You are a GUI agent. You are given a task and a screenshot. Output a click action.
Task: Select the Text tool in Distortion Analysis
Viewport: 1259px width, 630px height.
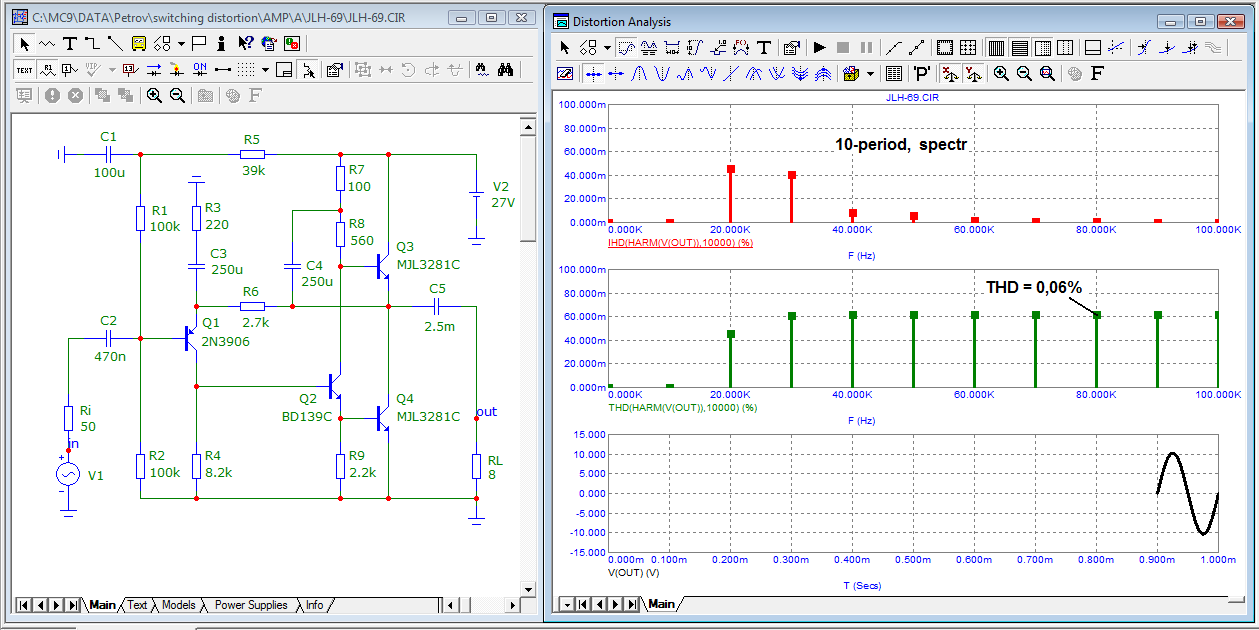tap(763, 47)
